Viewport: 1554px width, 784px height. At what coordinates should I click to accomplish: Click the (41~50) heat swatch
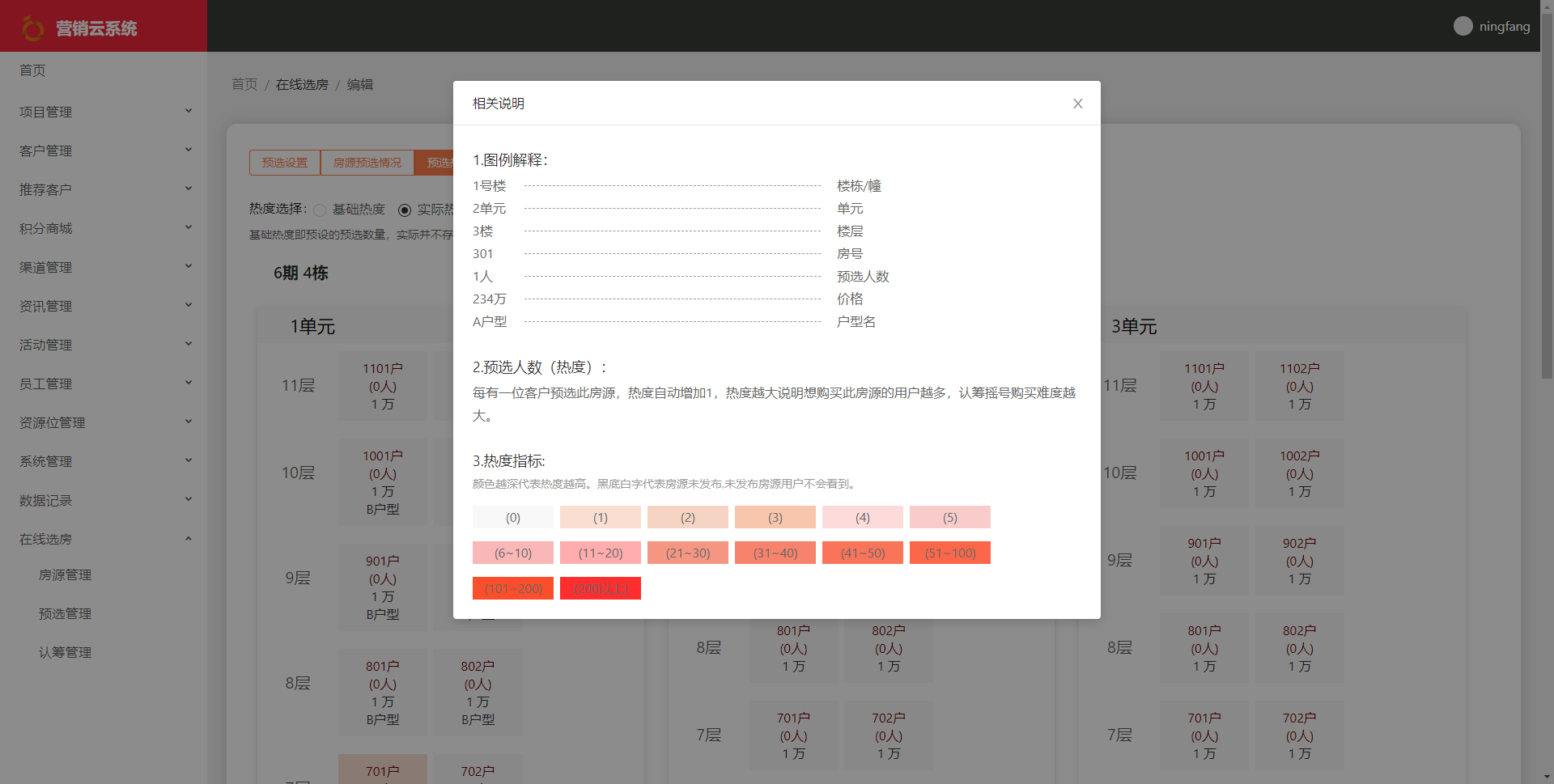pos(863,553)
